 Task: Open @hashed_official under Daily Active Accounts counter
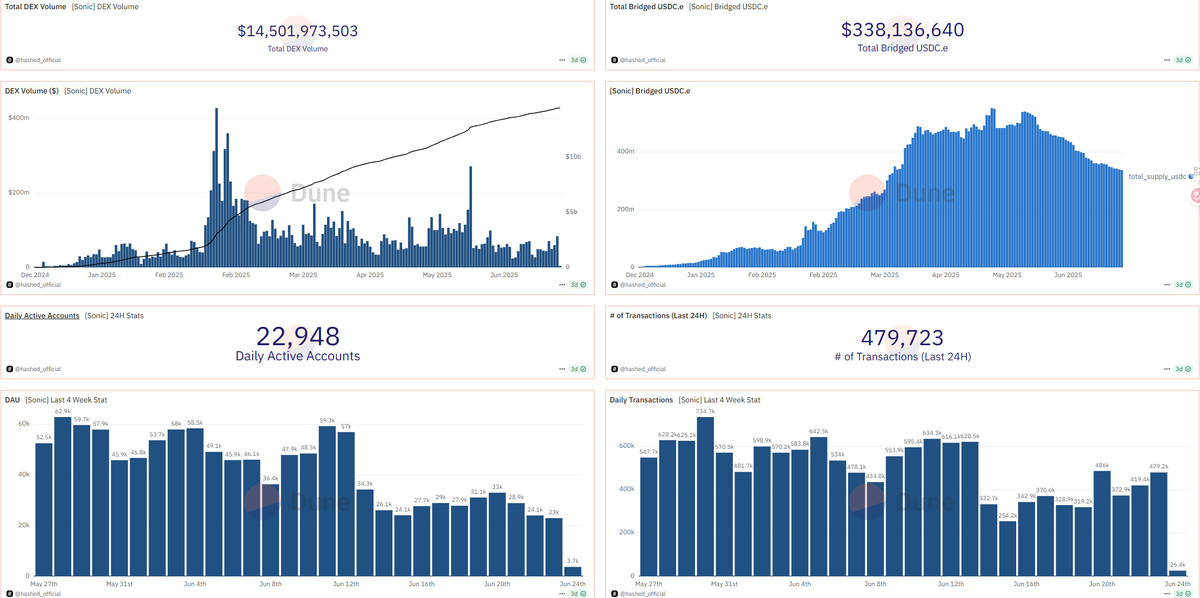point(36,369)
